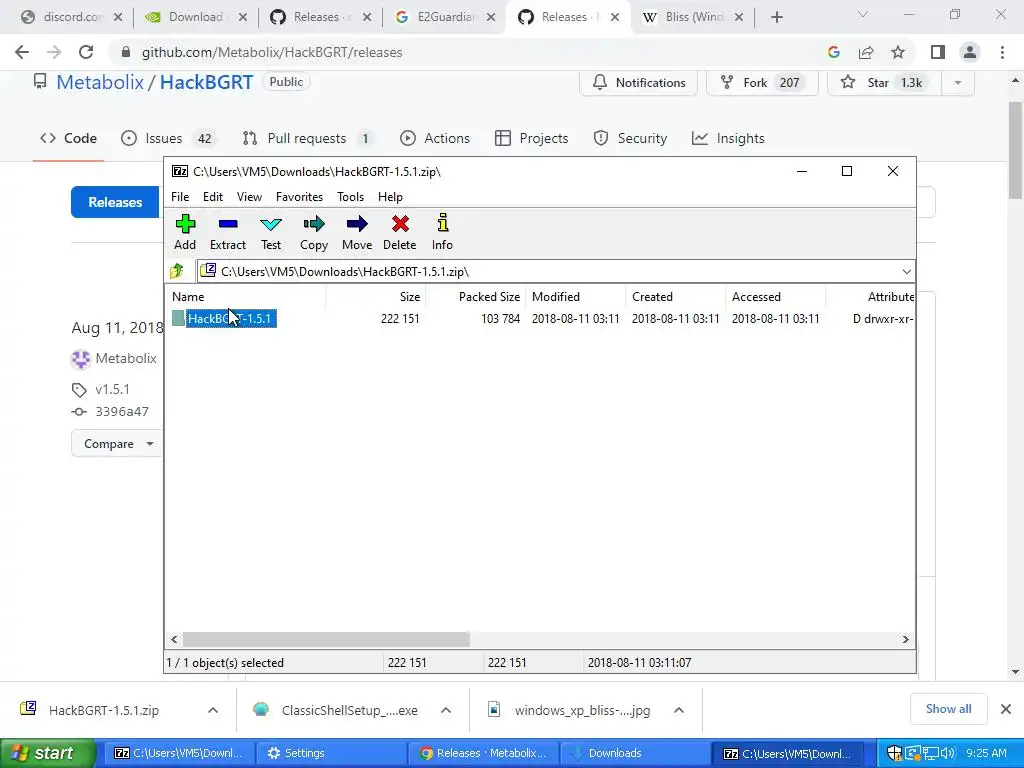
Task: Reload the GitHub page
Action: coord(86,52)
